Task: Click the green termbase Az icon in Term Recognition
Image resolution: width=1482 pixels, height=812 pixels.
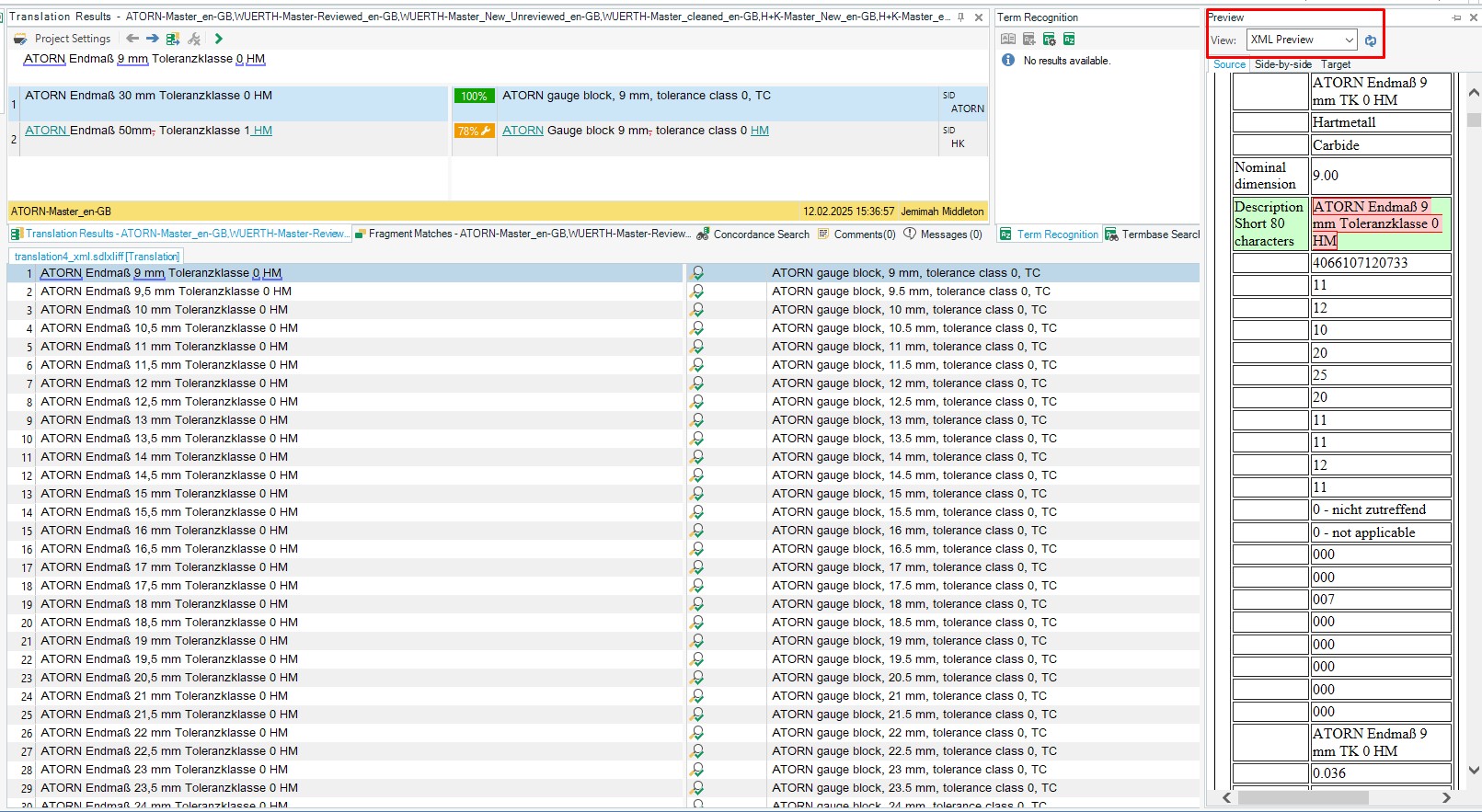Action: 1069,39
